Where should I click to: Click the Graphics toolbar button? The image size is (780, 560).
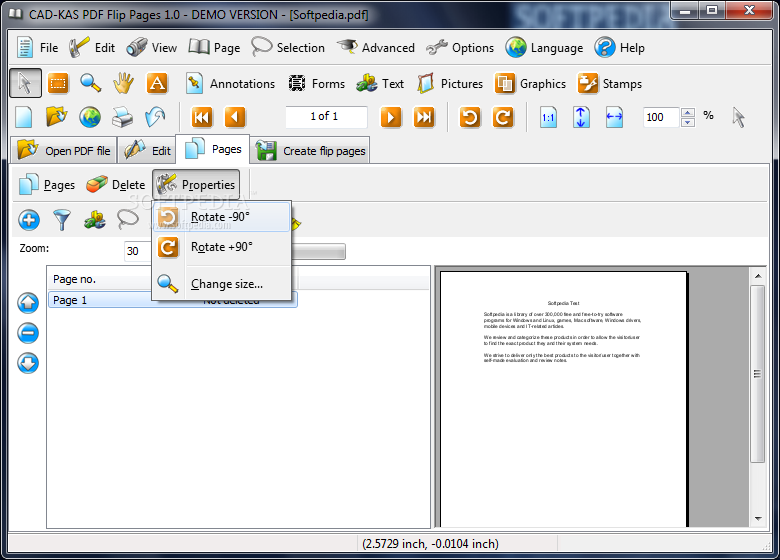coord(530,84)
